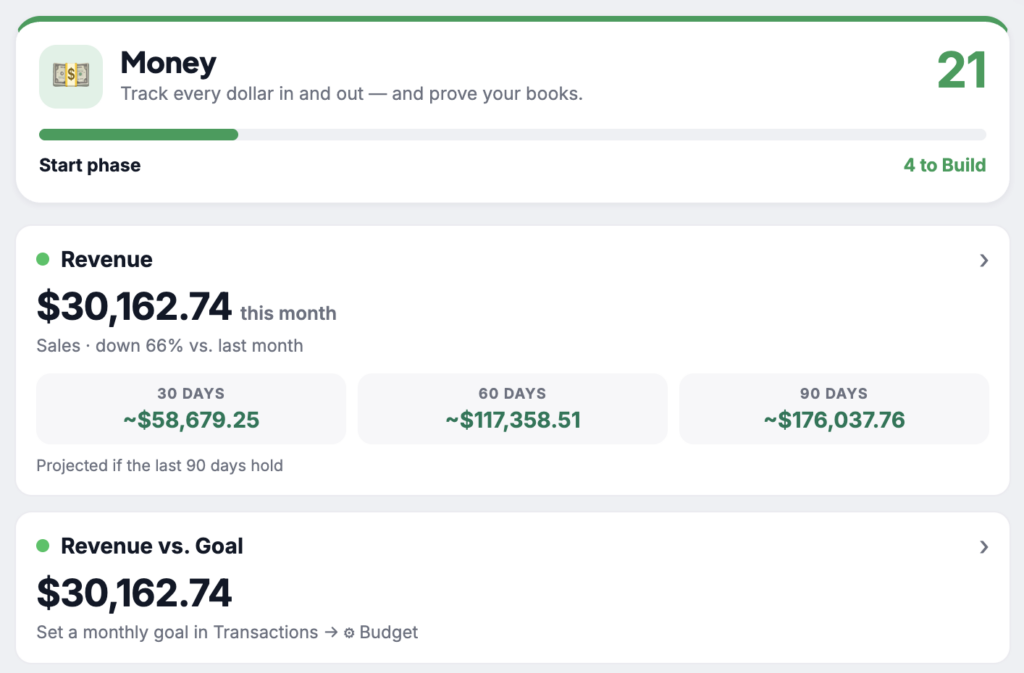Click the Budget text in goal hint
The image size is (1024, 673).
389,632
